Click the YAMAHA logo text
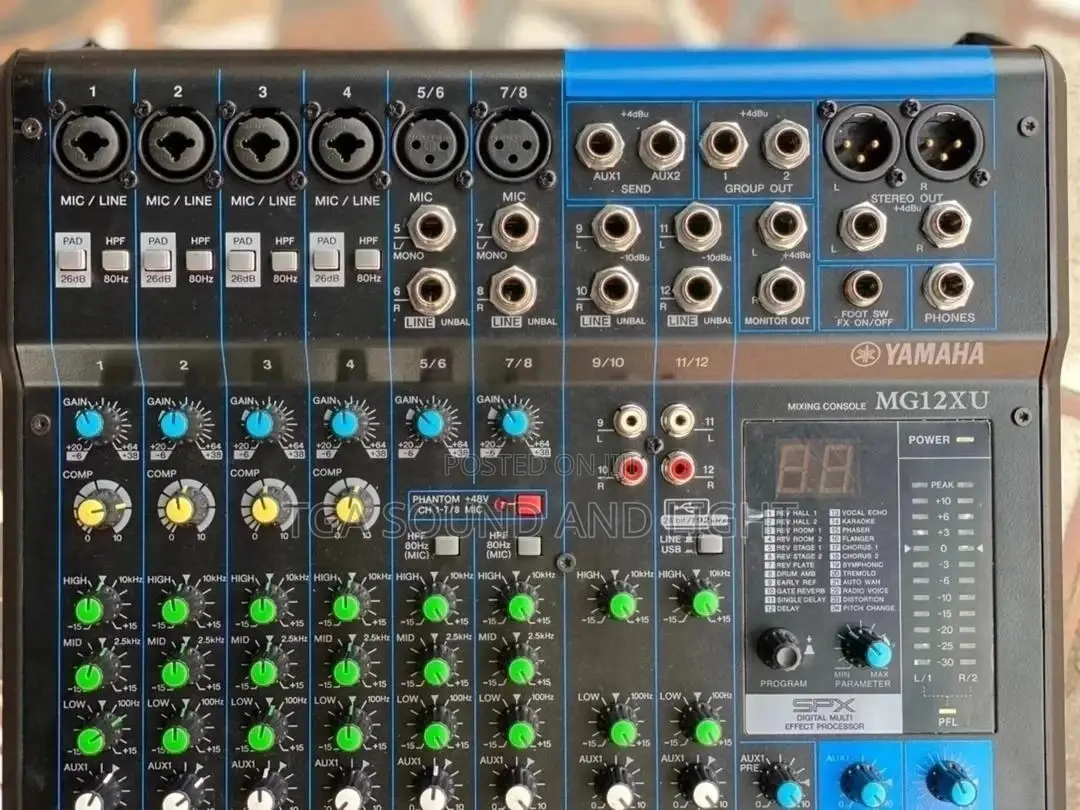Image resolution: width=1080 pixels, height=810 pixels. [x=934, y=354]
